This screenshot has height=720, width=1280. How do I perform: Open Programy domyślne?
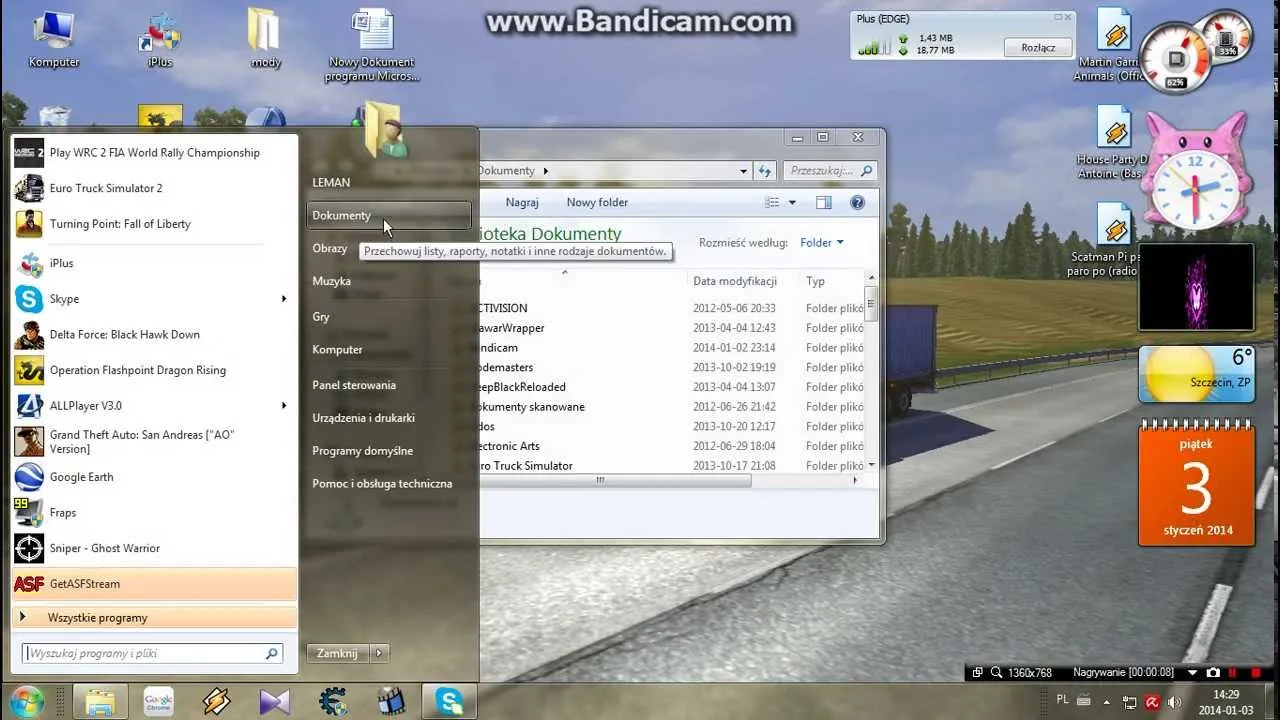tap(362, 451)
